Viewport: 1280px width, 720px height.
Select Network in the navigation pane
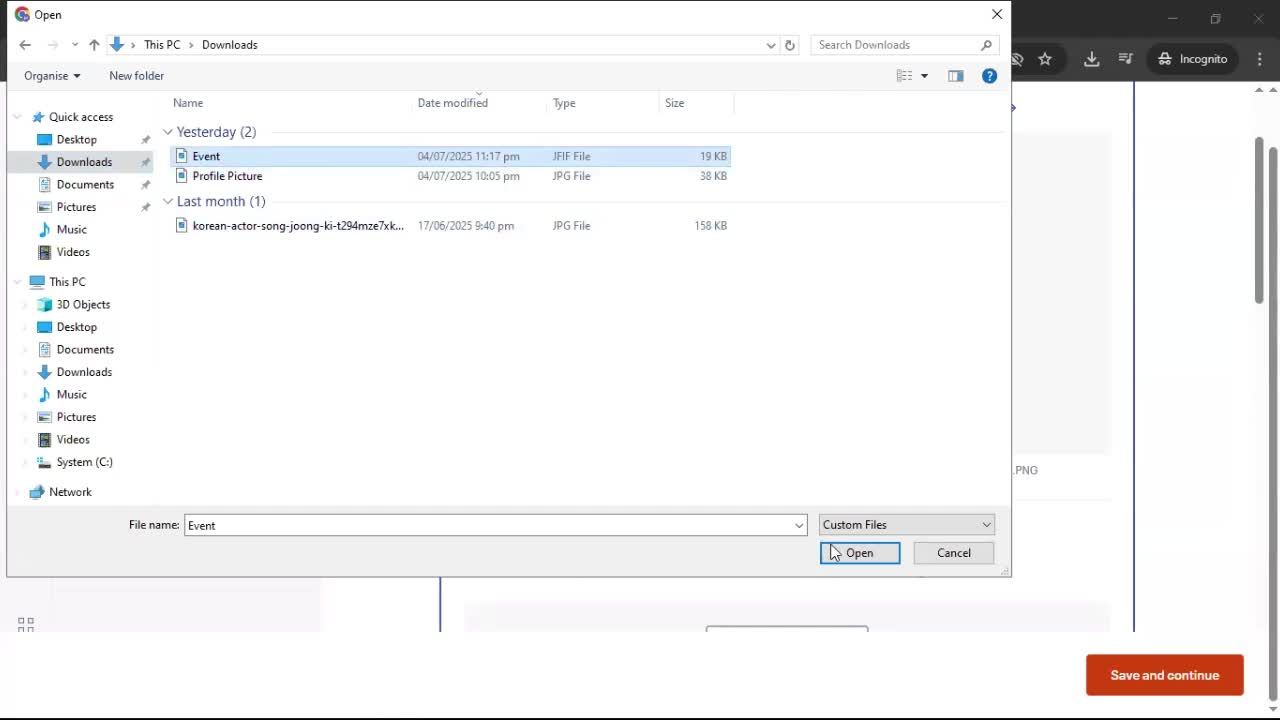(70, 492)
